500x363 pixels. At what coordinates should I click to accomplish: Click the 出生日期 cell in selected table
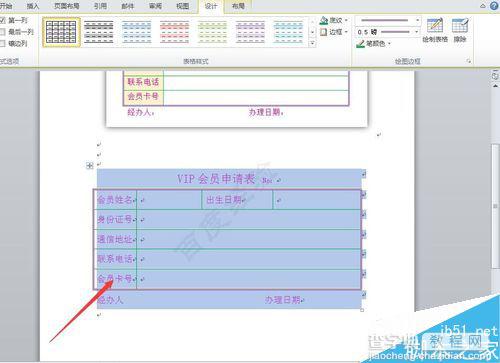pyautogui.click(x=237, y=199)
